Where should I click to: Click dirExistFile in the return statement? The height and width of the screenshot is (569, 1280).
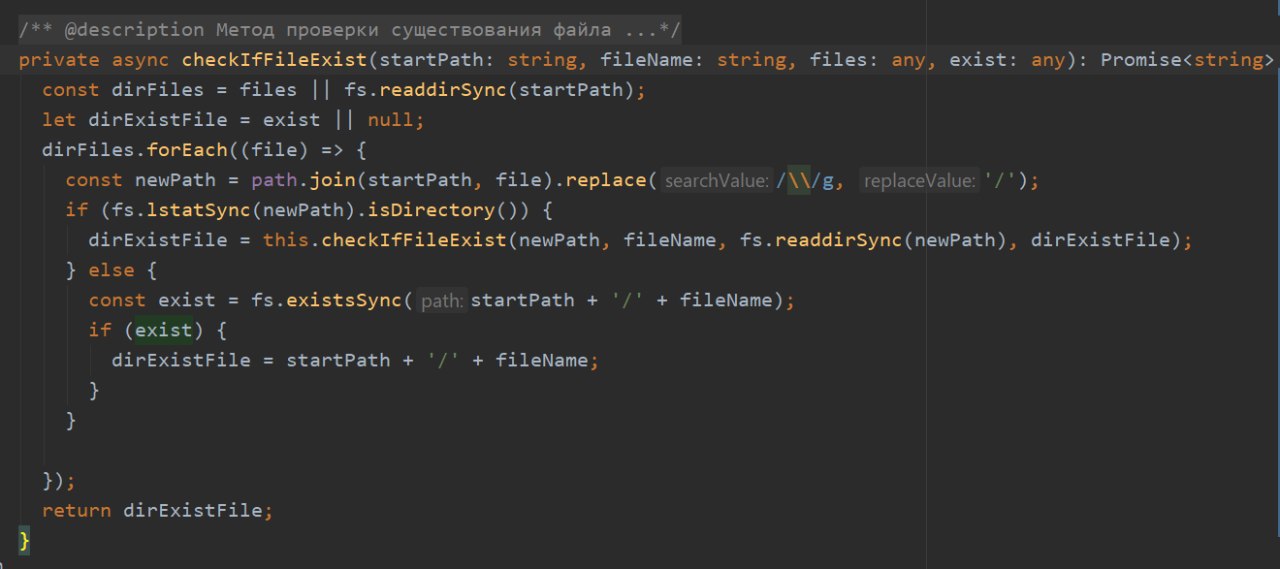[193, 510]
